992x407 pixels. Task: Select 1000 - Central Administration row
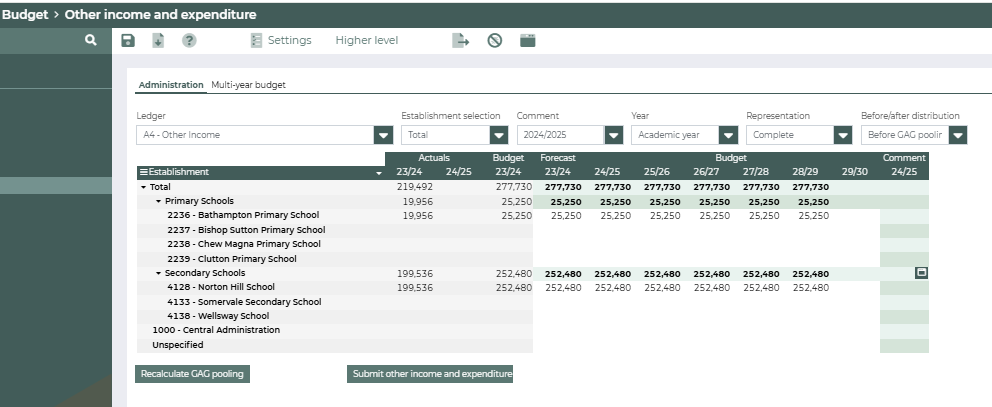coord(216,330)
